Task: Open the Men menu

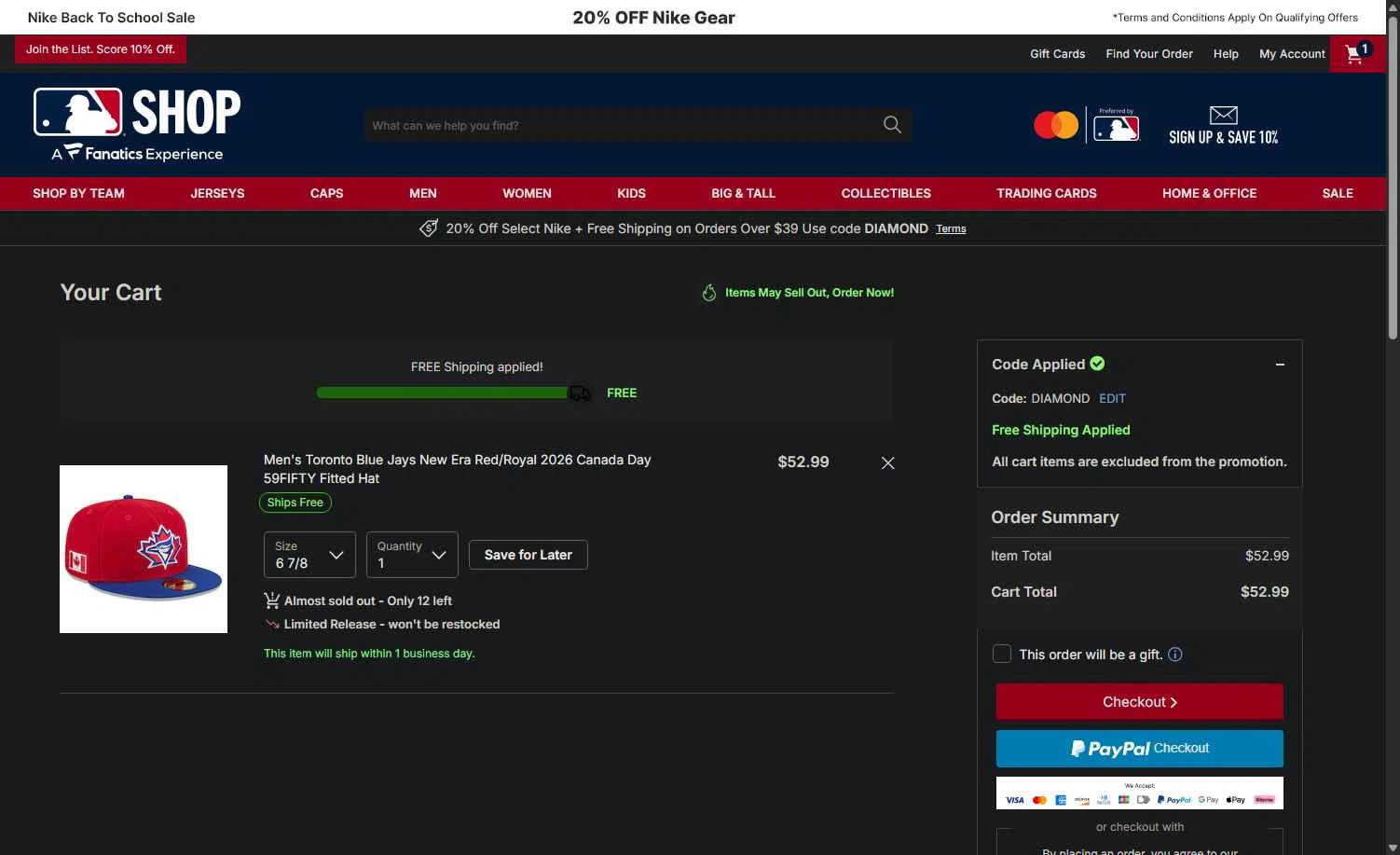Action: tap(423, 193)
